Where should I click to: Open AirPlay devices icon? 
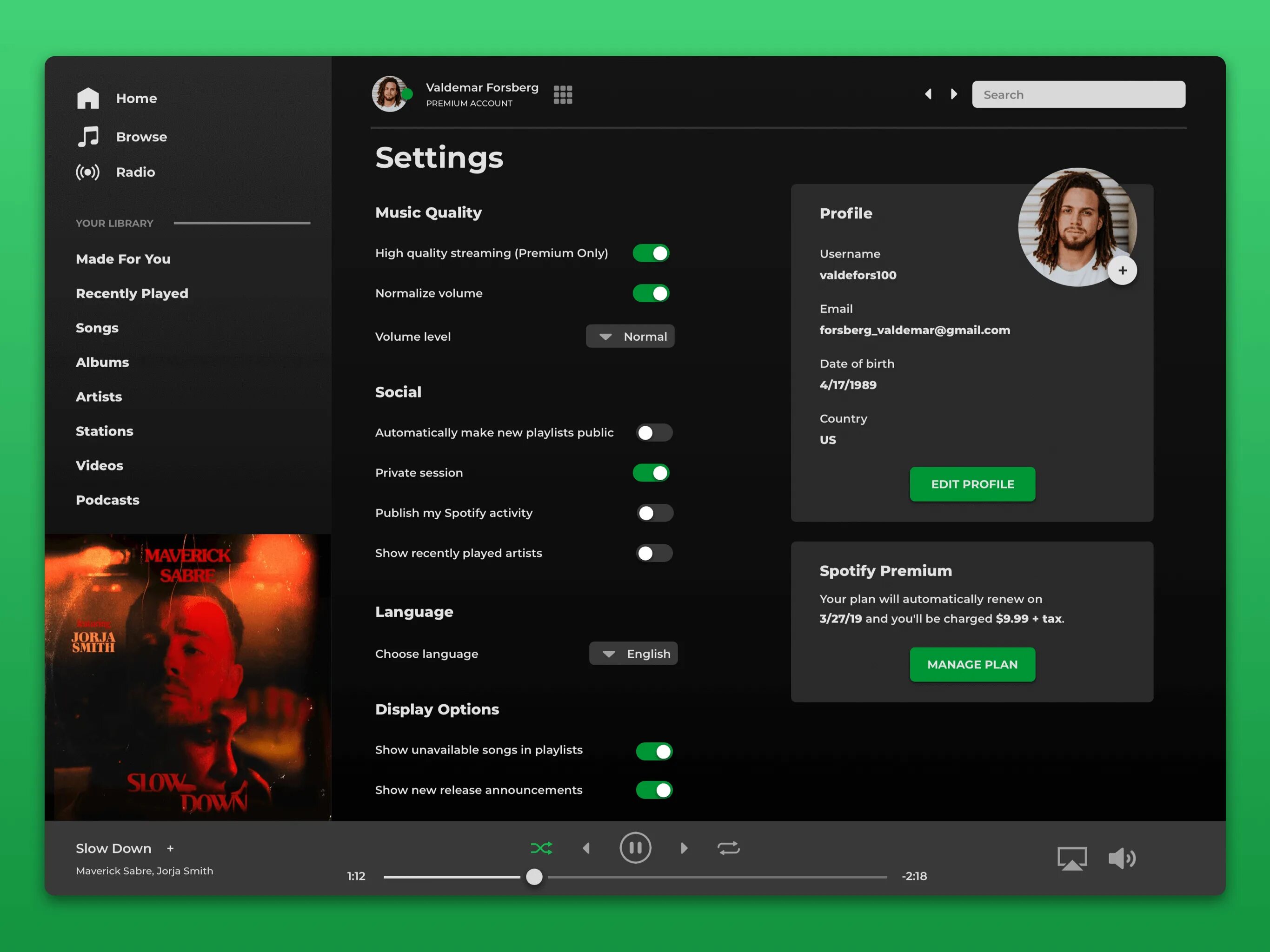(1071, 859)
